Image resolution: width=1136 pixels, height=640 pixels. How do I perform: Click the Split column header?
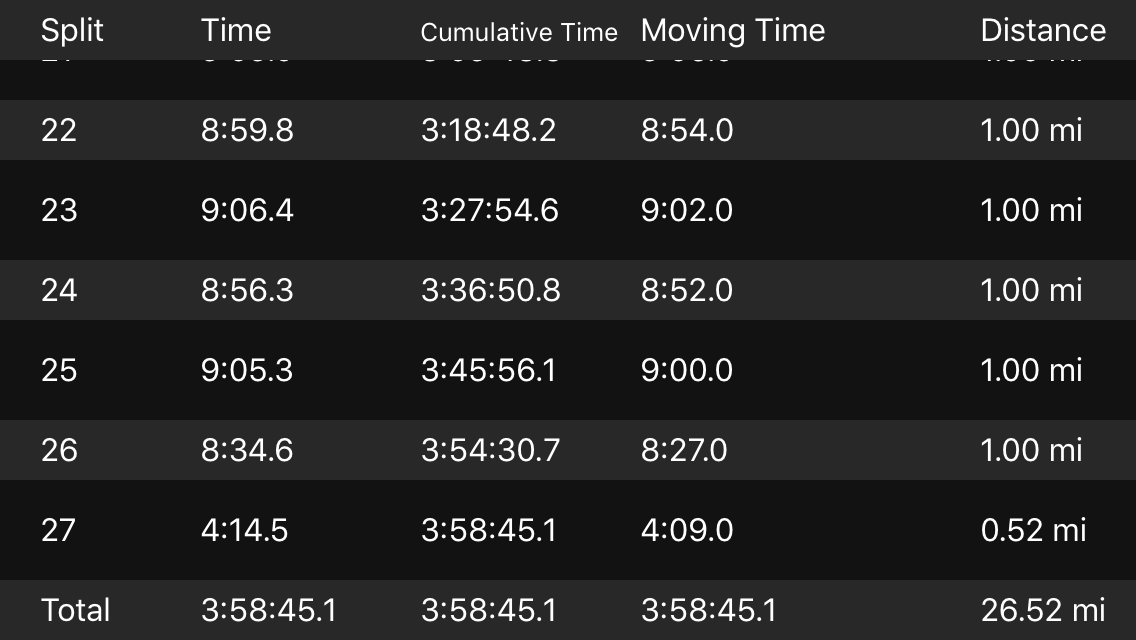tap(72, 31)
